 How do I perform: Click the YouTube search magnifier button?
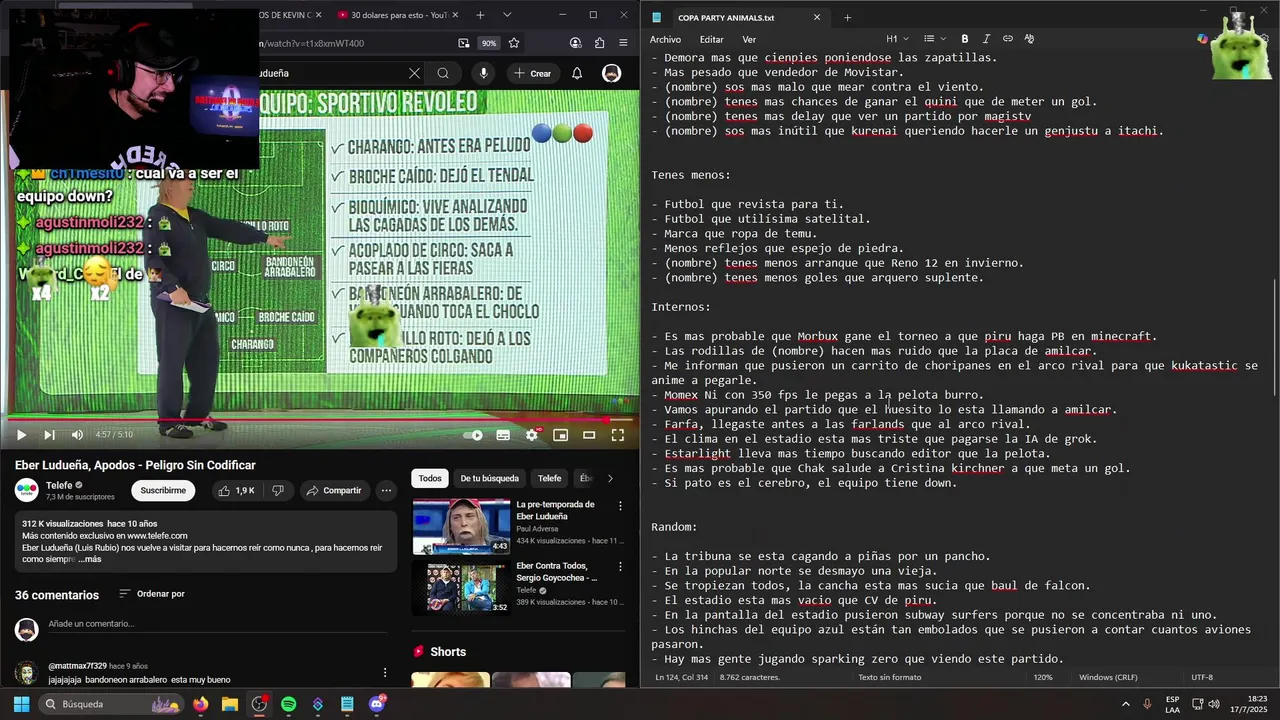tap(443, 73)
